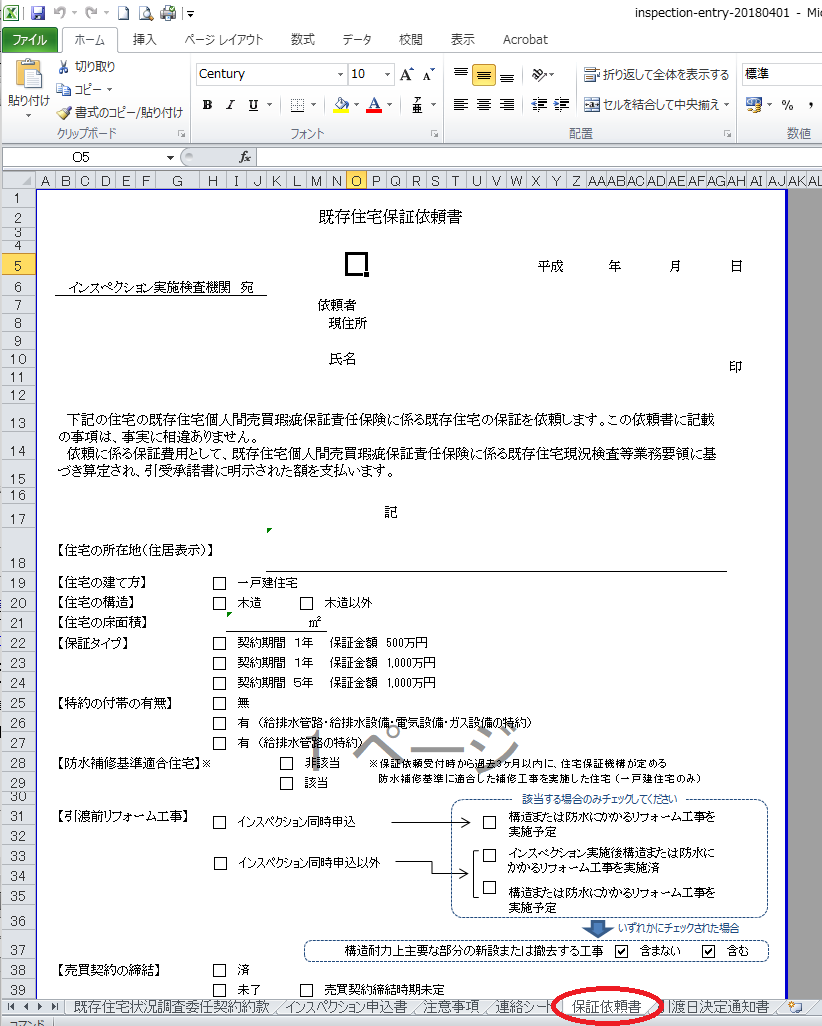Click the fill color paint bucket

341,105
